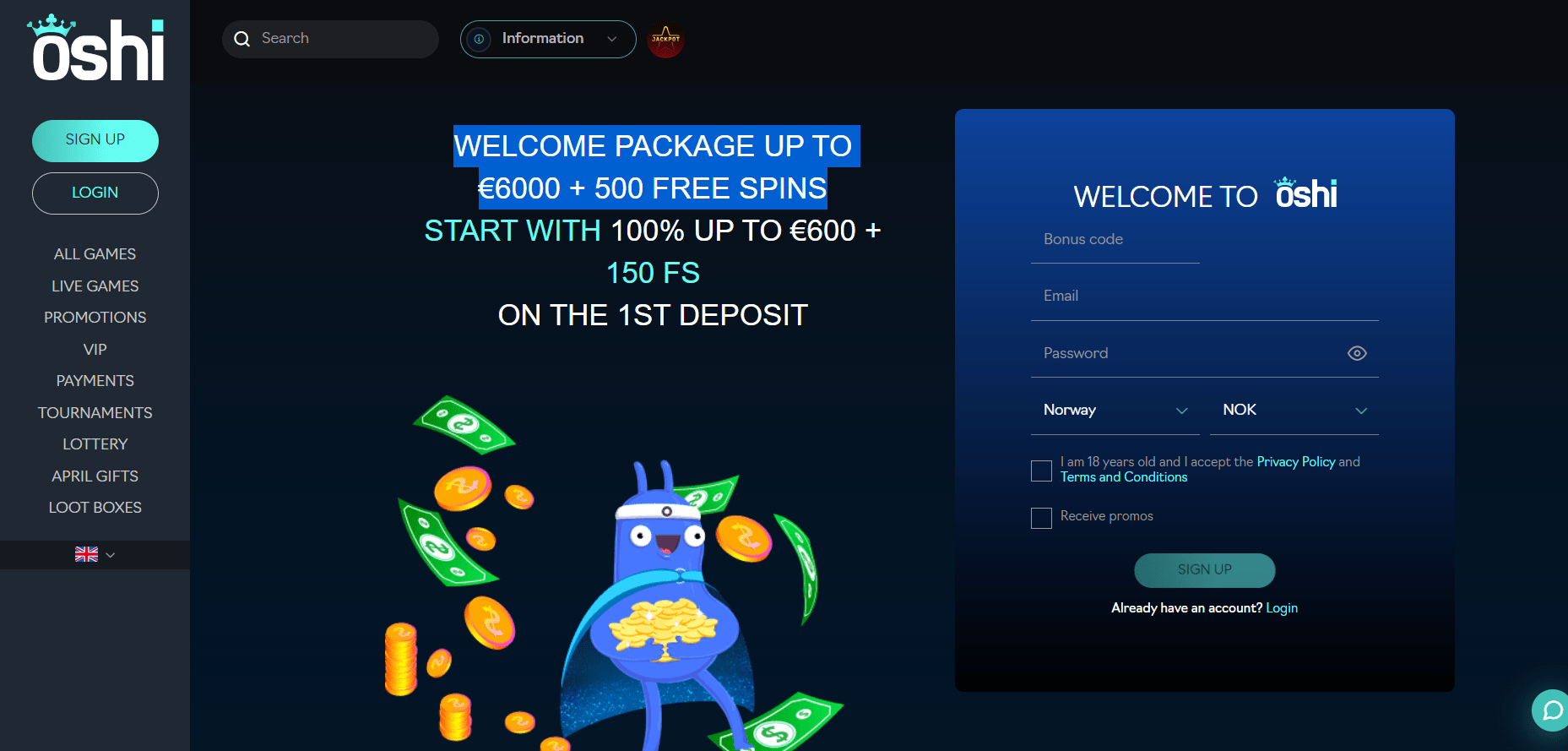Click the Oshi logo in signup form
The height and width of the screenshot is (751, 1568).
[1306, 193]
